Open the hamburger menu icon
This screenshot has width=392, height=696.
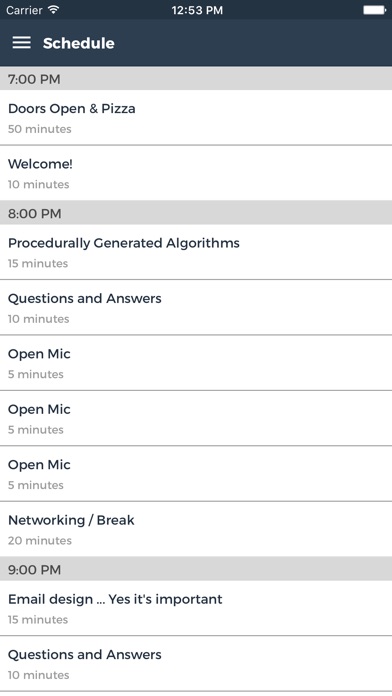point(21,43)
